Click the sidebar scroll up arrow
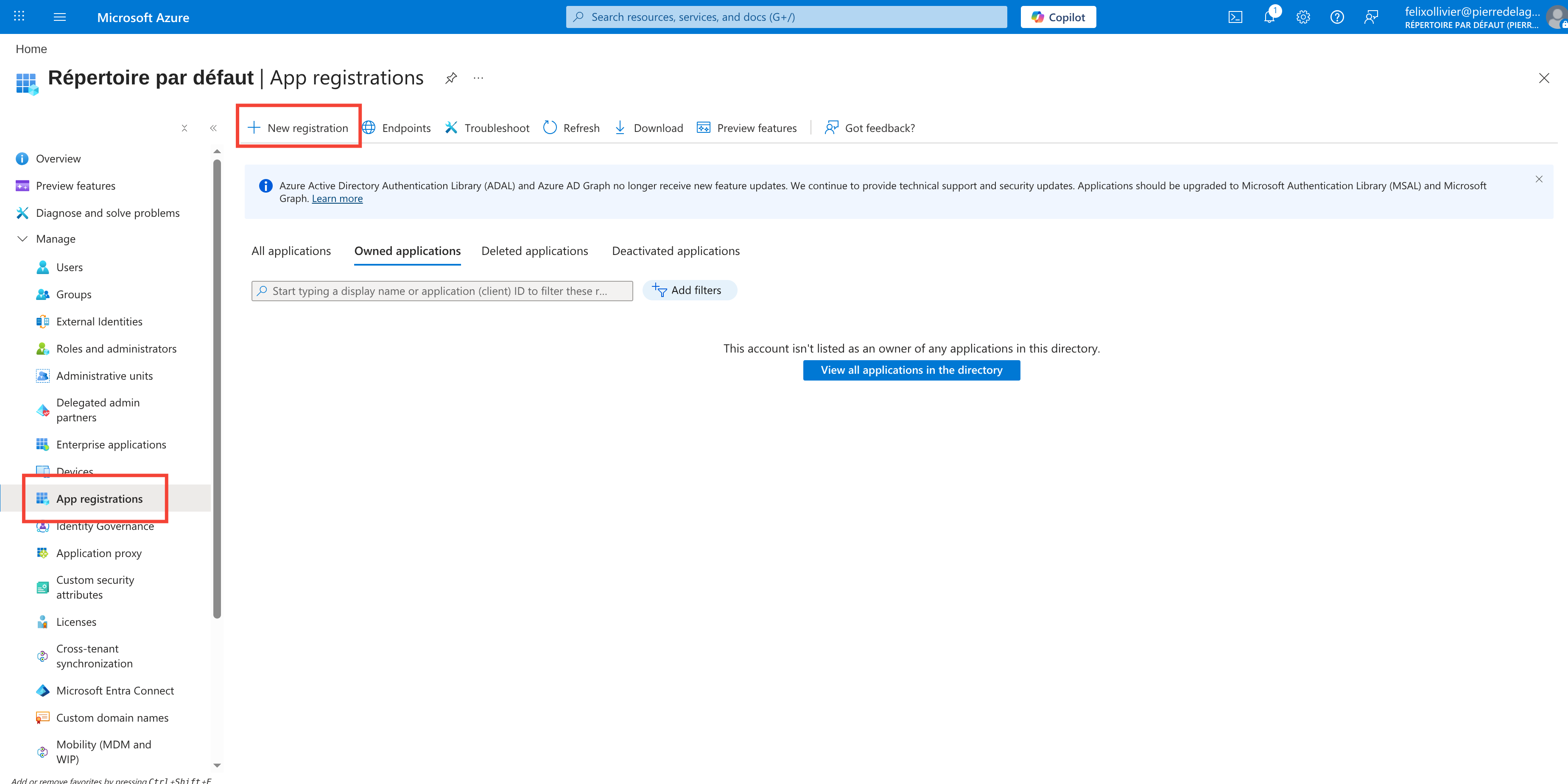1568x784 pixels. [217, 151]
